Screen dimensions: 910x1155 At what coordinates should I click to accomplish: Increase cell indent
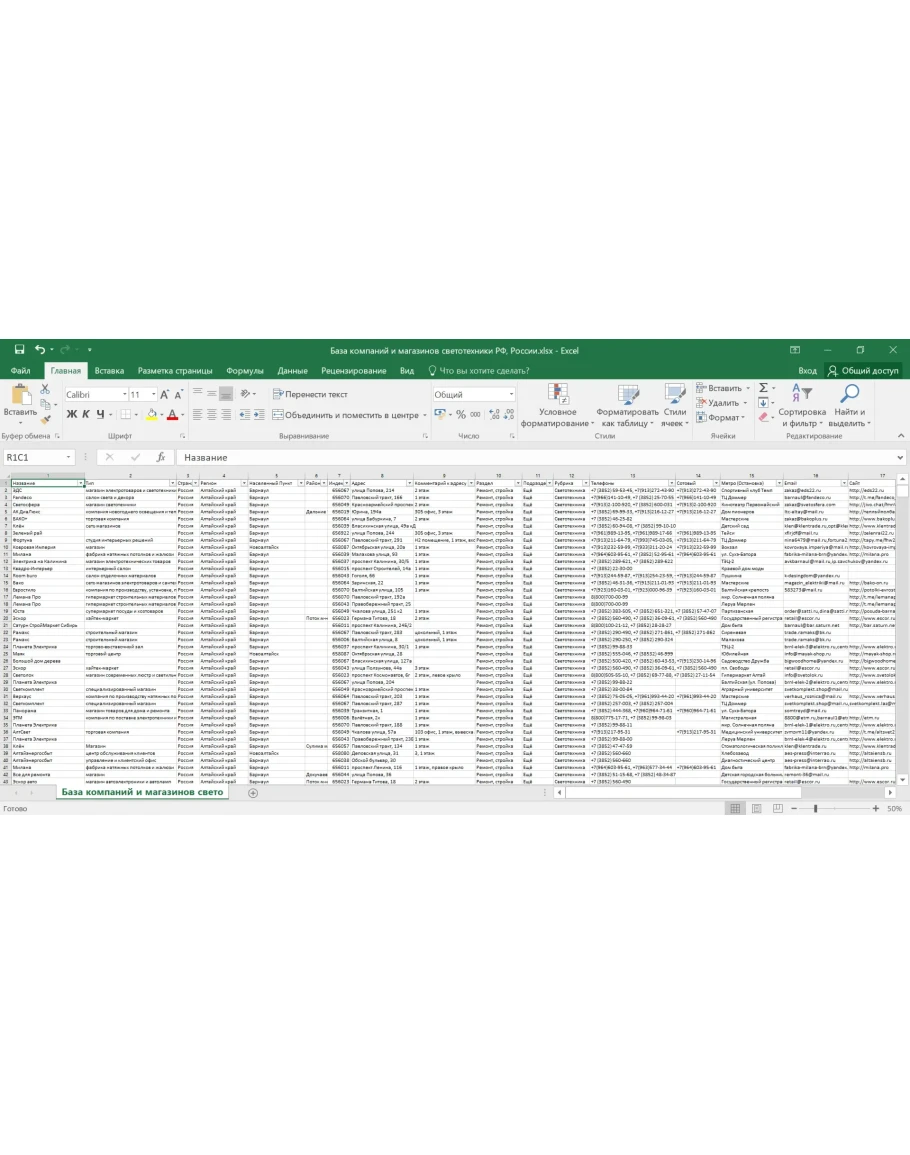click(259, 415)
